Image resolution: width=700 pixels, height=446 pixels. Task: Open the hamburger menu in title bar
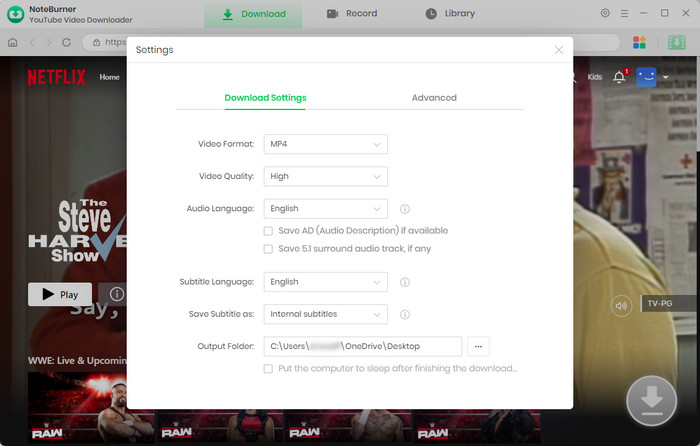625,14
